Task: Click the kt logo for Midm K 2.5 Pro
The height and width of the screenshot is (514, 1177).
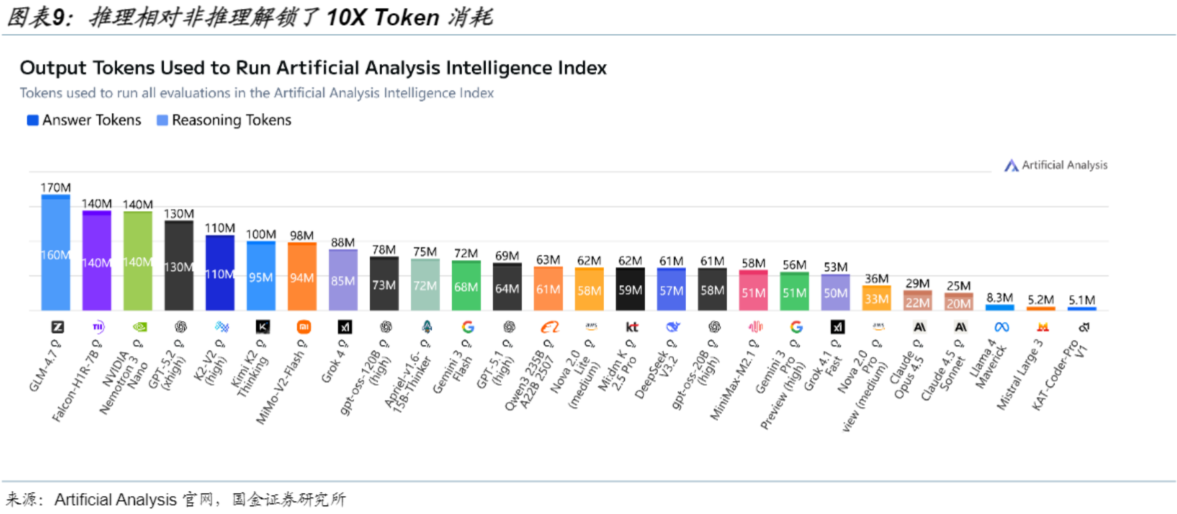Action: (x=631, y=327)
